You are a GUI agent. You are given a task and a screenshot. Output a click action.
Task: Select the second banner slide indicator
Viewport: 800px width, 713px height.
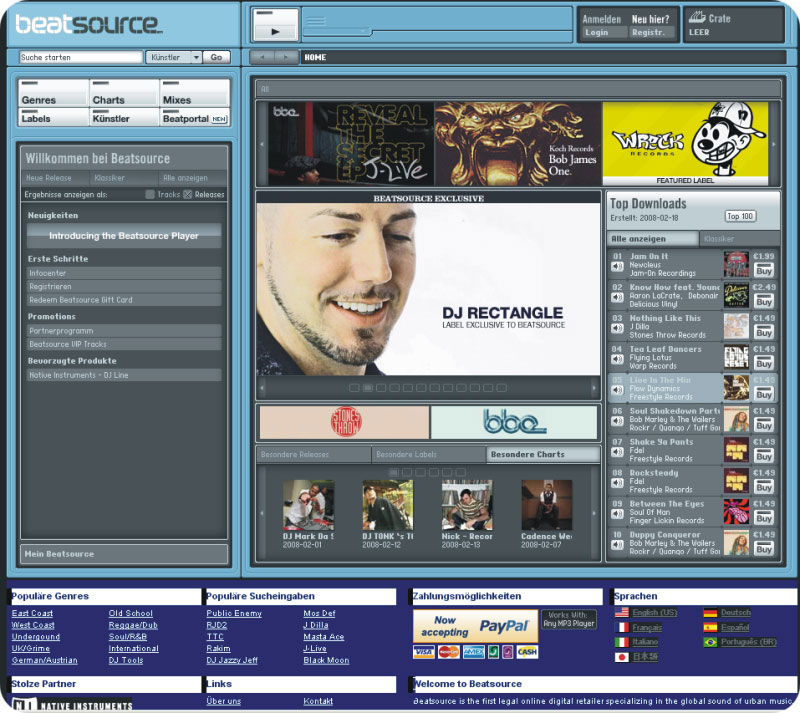368,387
